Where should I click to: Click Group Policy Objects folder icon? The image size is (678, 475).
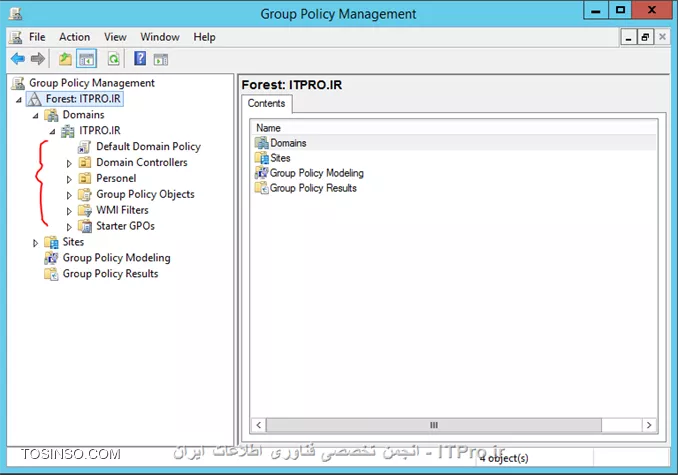click(85, 194)
